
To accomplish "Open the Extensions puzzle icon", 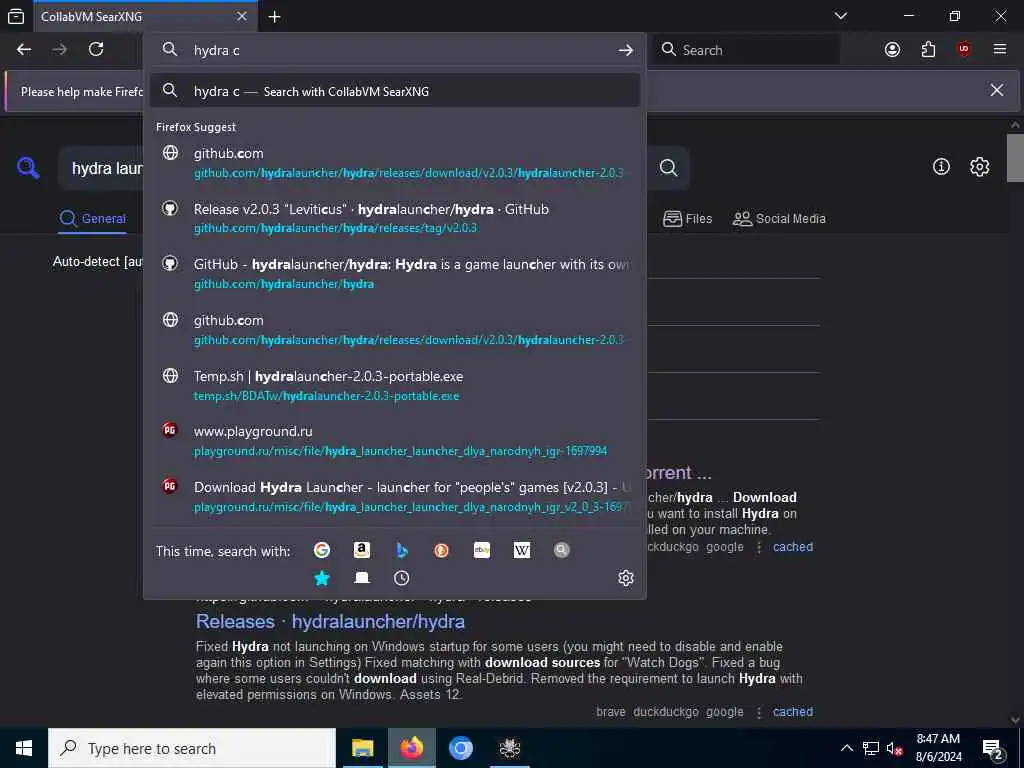I will 928,50.
